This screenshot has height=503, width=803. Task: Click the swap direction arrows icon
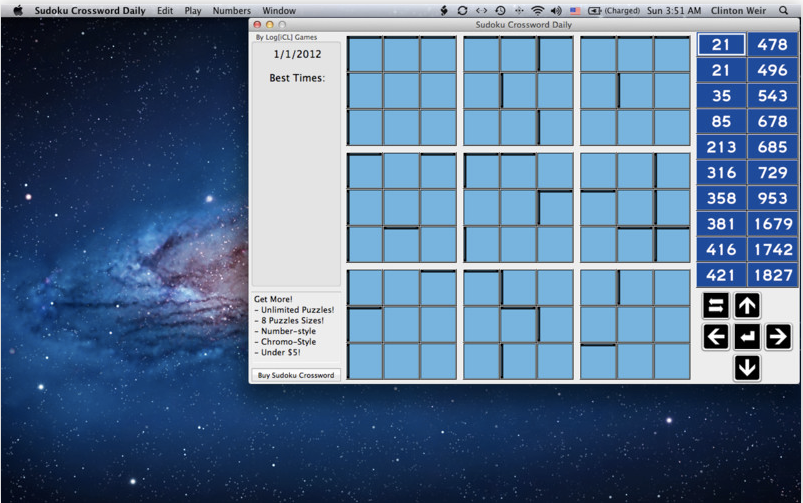[715, 306]
